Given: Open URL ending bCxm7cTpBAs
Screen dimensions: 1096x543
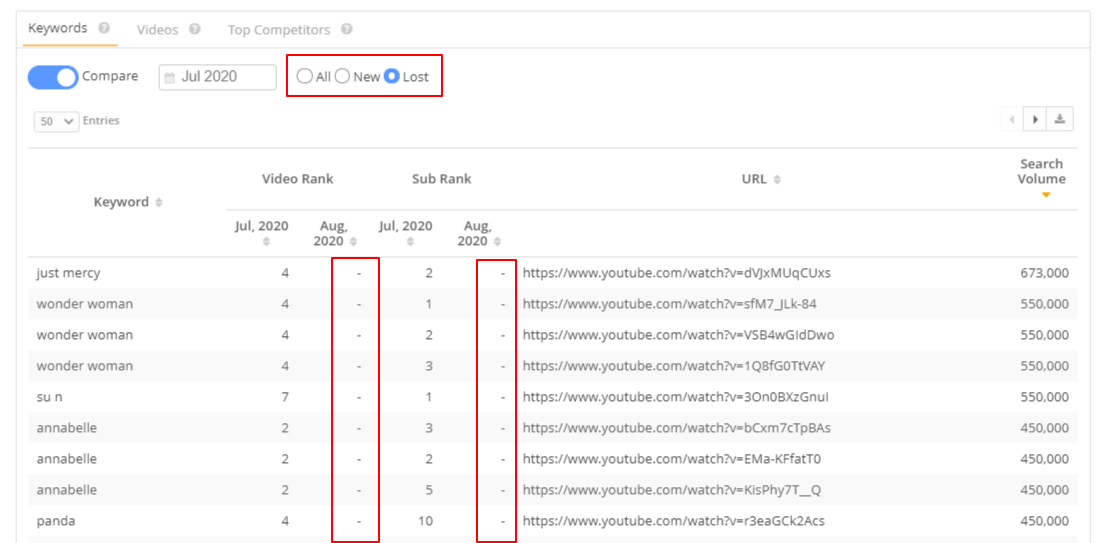Looking at the screenshot, I should click(x=677, y=428).
